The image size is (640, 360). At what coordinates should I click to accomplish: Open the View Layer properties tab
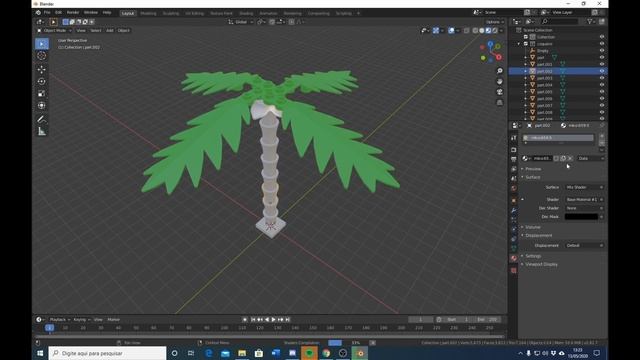[x=513, y=169]
